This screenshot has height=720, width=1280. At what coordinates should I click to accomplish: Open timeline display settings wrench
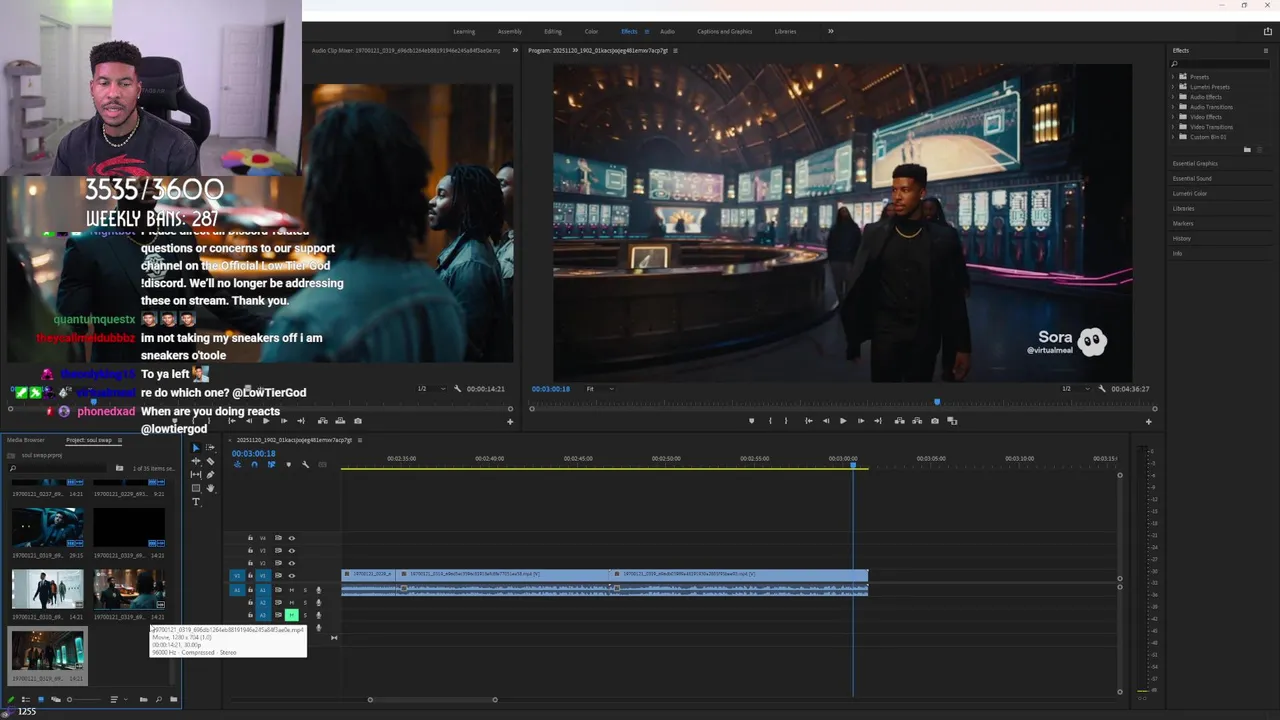click(x=306, y=464)
